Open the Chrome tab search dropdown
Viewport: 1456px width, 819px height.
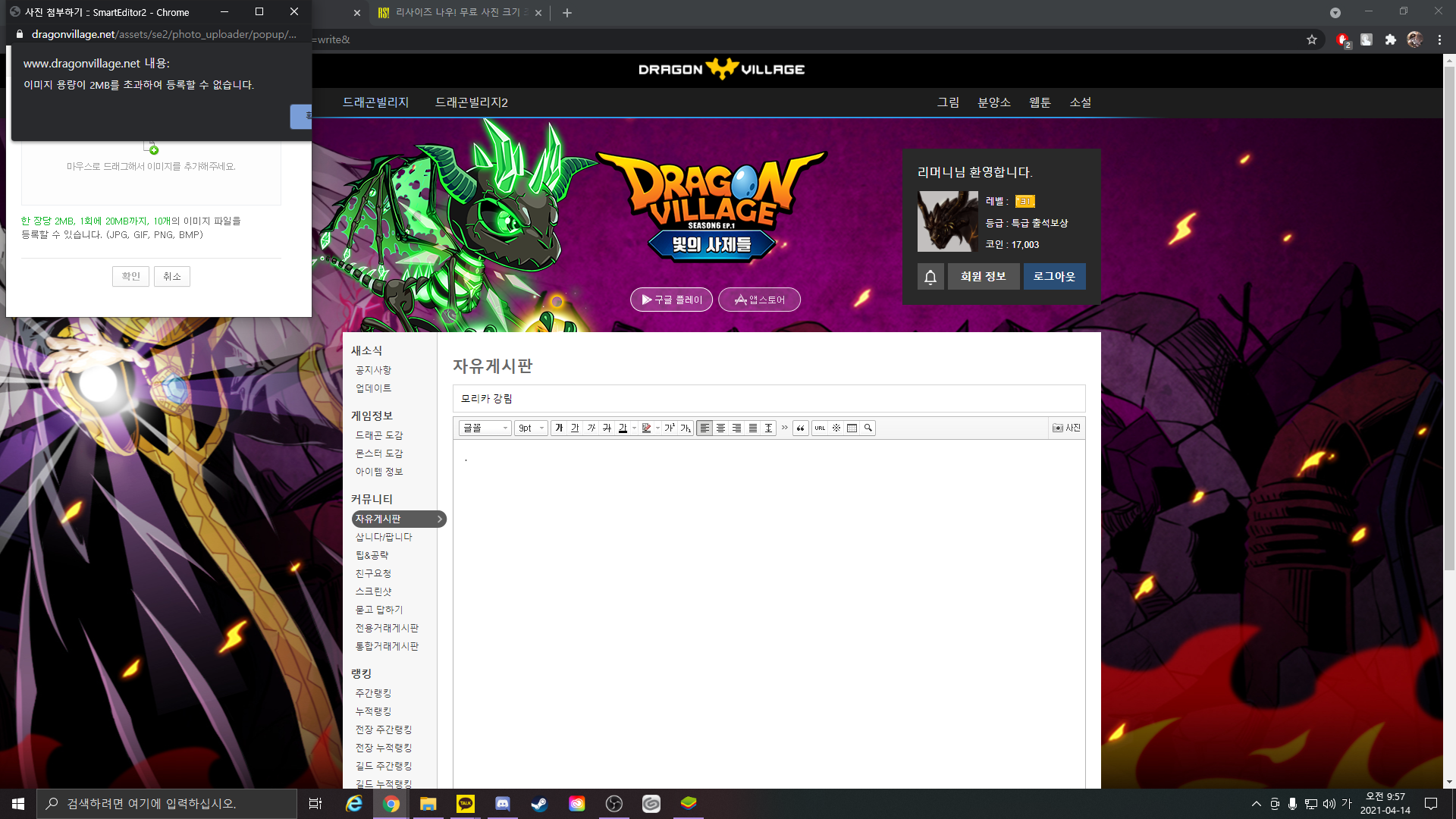[x=1335, y=13]
